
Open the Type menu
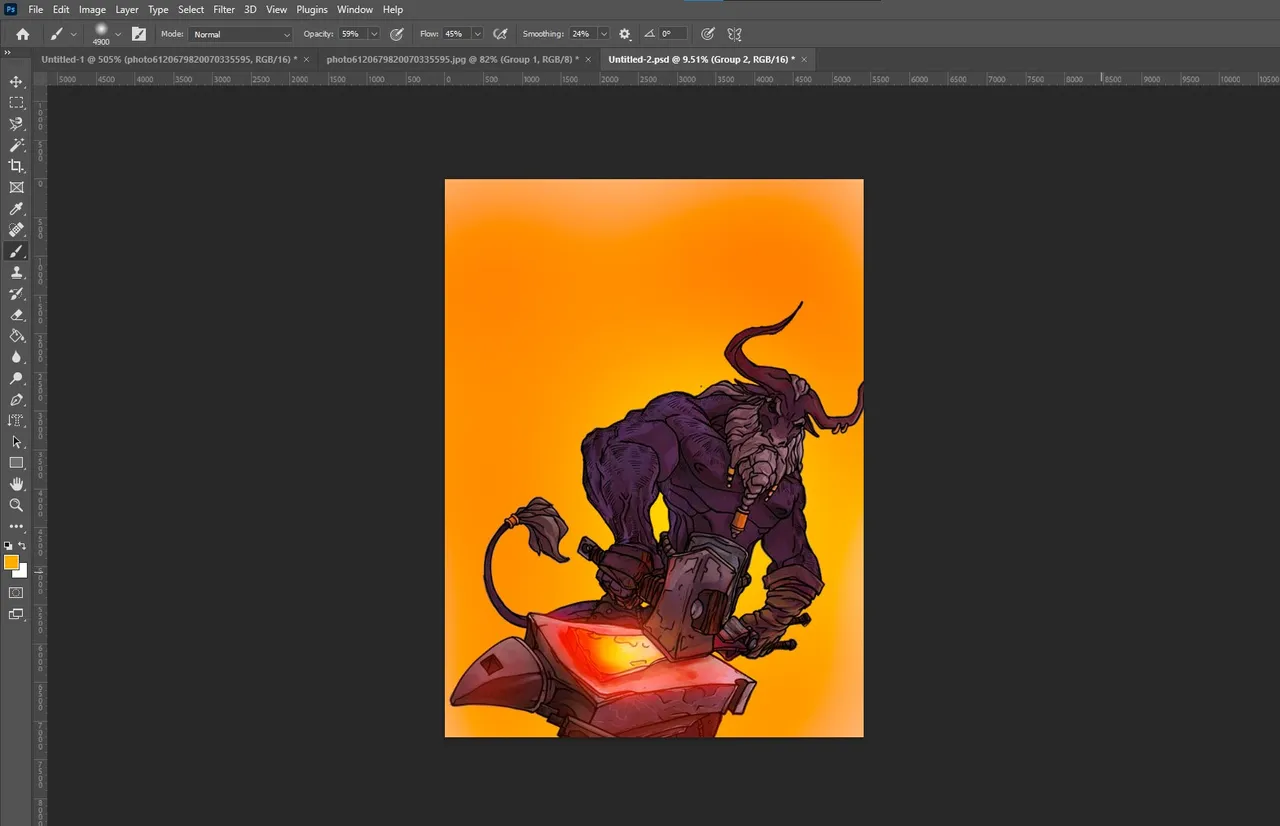coord(158,9)
